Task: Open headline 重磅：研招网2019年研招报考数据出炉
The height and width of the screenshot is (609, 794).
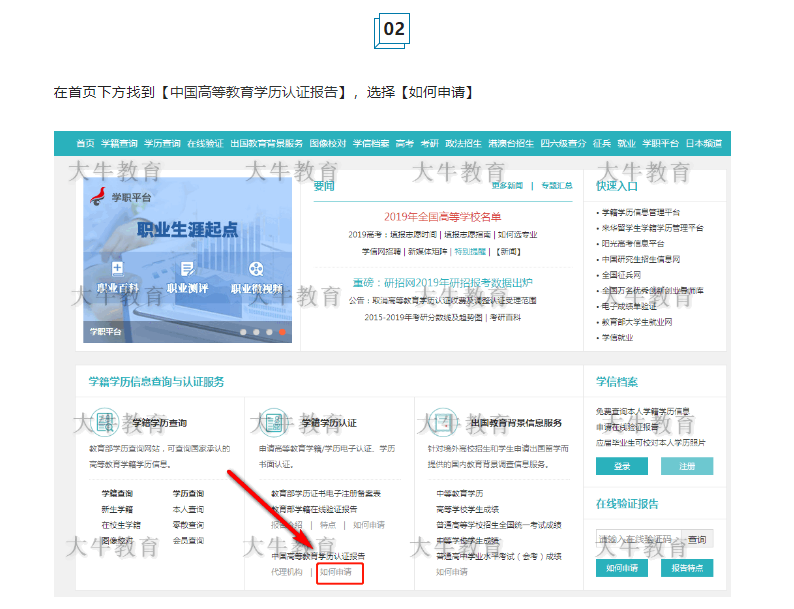Action: [x=443, y=282]
